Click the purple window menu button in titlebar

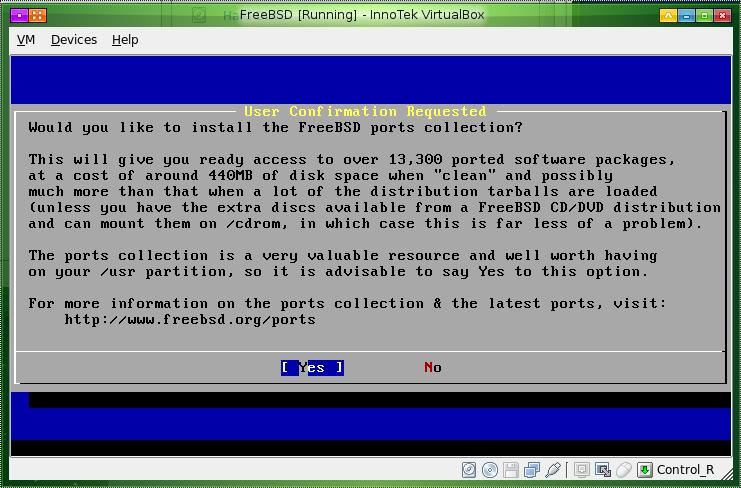19,16
